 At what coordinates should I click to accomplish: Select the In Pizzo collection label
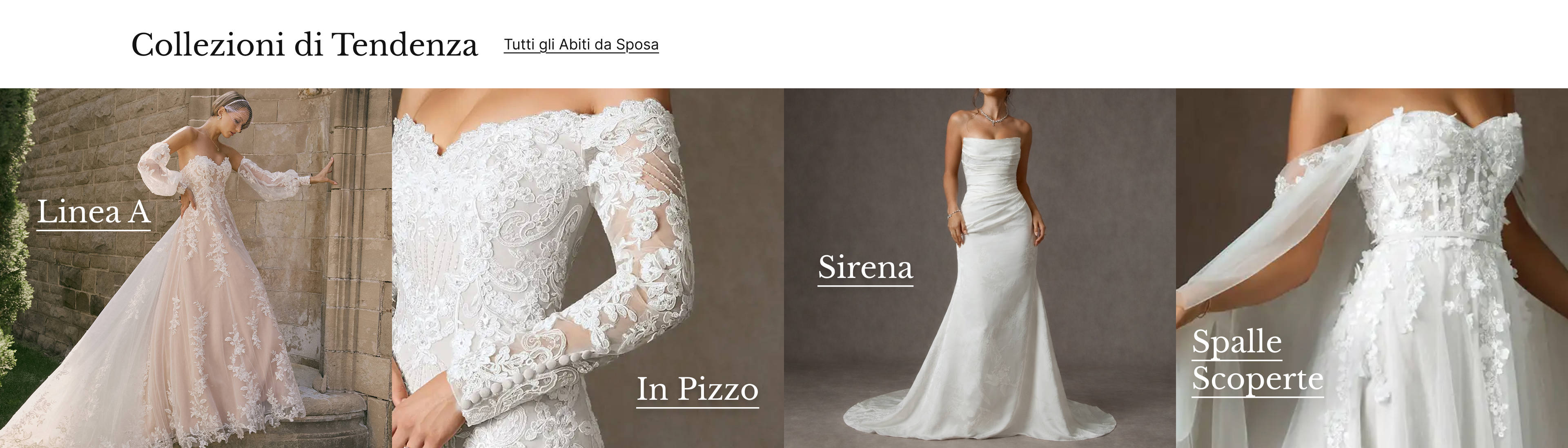tap(697, 390)
